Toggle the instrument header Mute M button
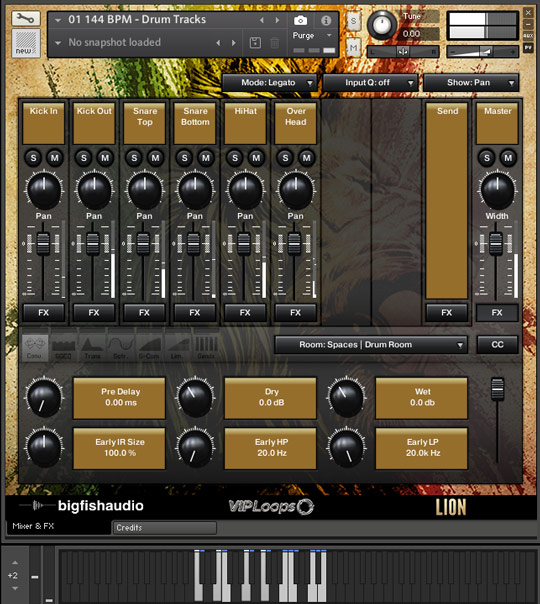This screenshot has height=604, width=540. click(353, 48)
